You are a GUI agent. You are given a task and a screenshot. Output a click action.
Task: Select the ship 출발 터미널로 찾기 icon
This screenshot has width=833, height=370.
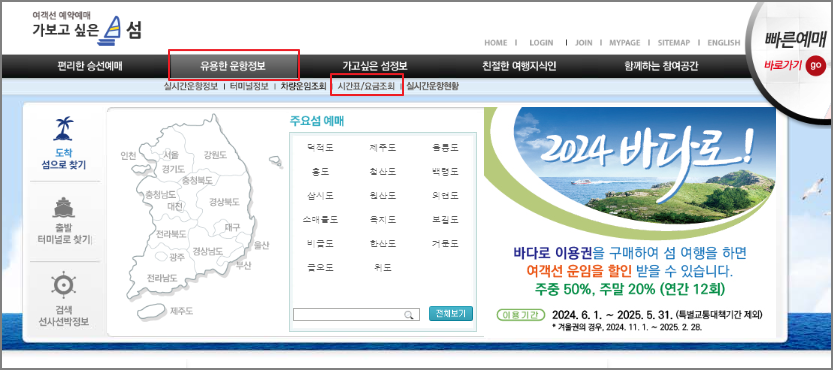(64, 207)
